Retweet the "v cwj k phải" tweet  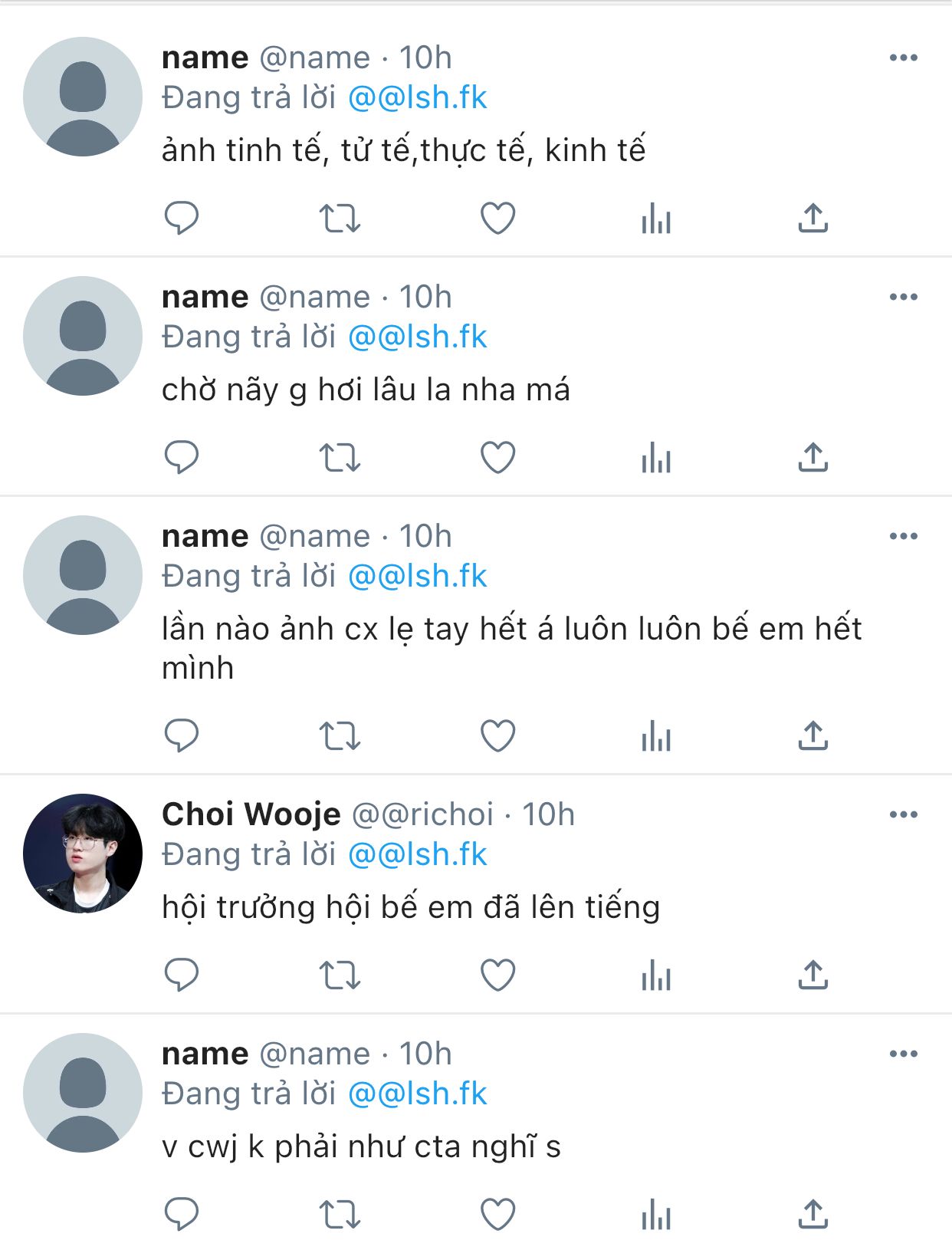tap(340, 1215)
